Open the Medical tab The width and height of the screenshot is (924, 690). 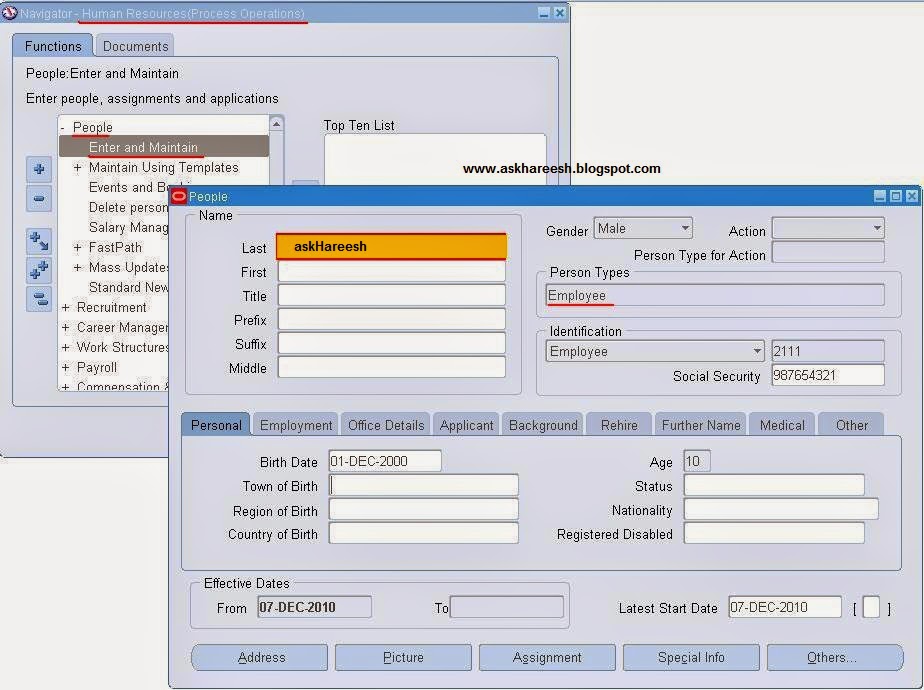[x=782, y=425]
